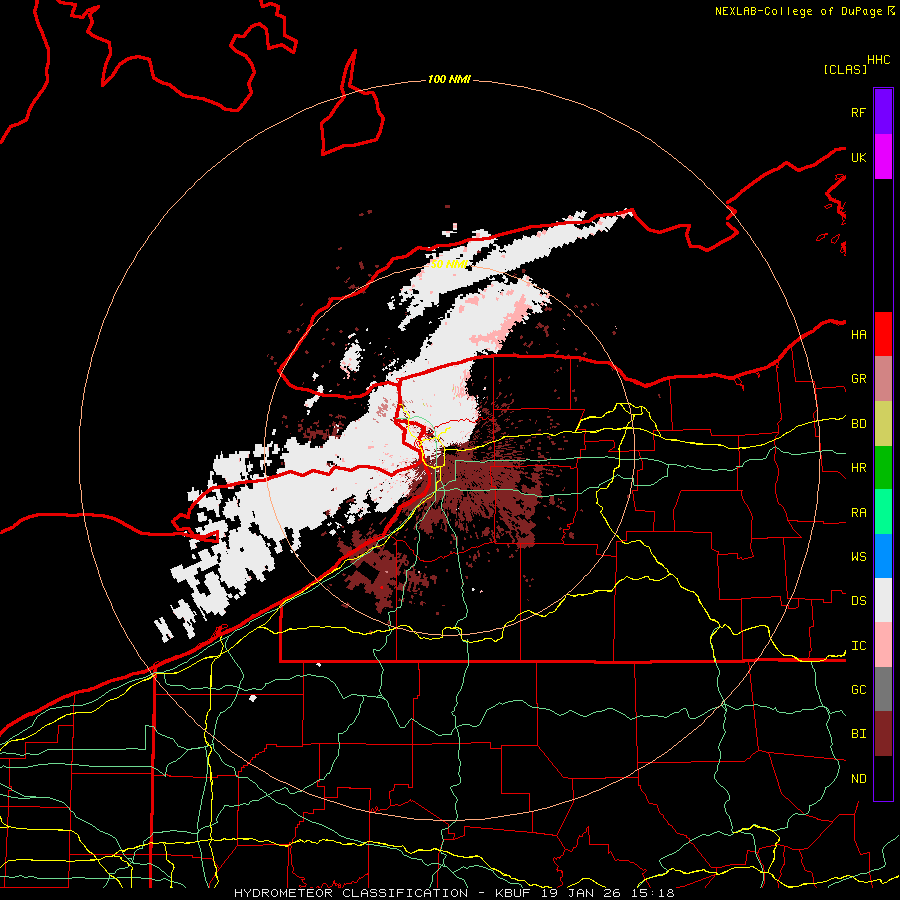Viewport: 900px width, 900px height.
Task: Click the 100 NMI range ring label
Action: [449, 79]
